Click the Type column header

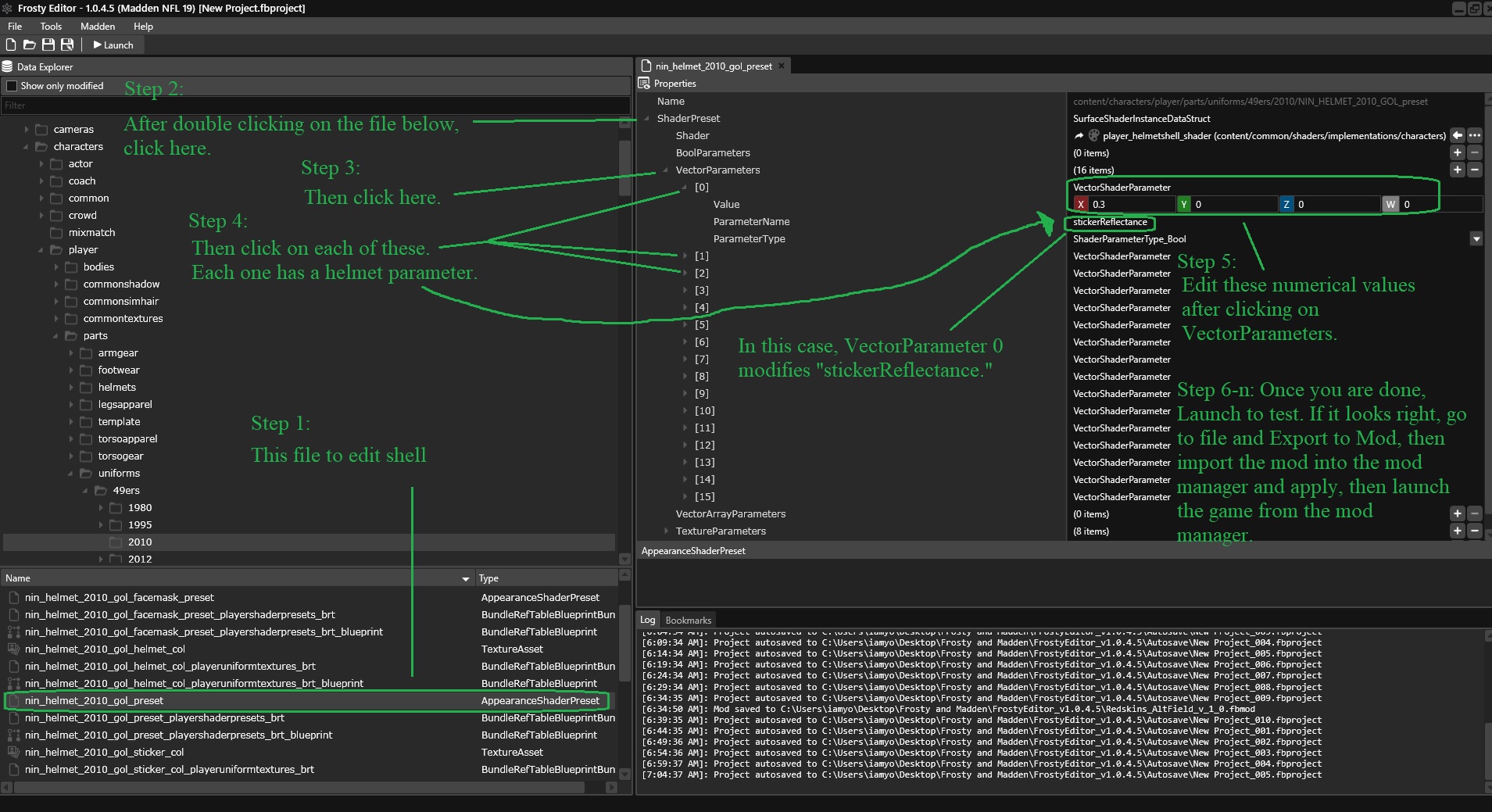pos(546,578)
